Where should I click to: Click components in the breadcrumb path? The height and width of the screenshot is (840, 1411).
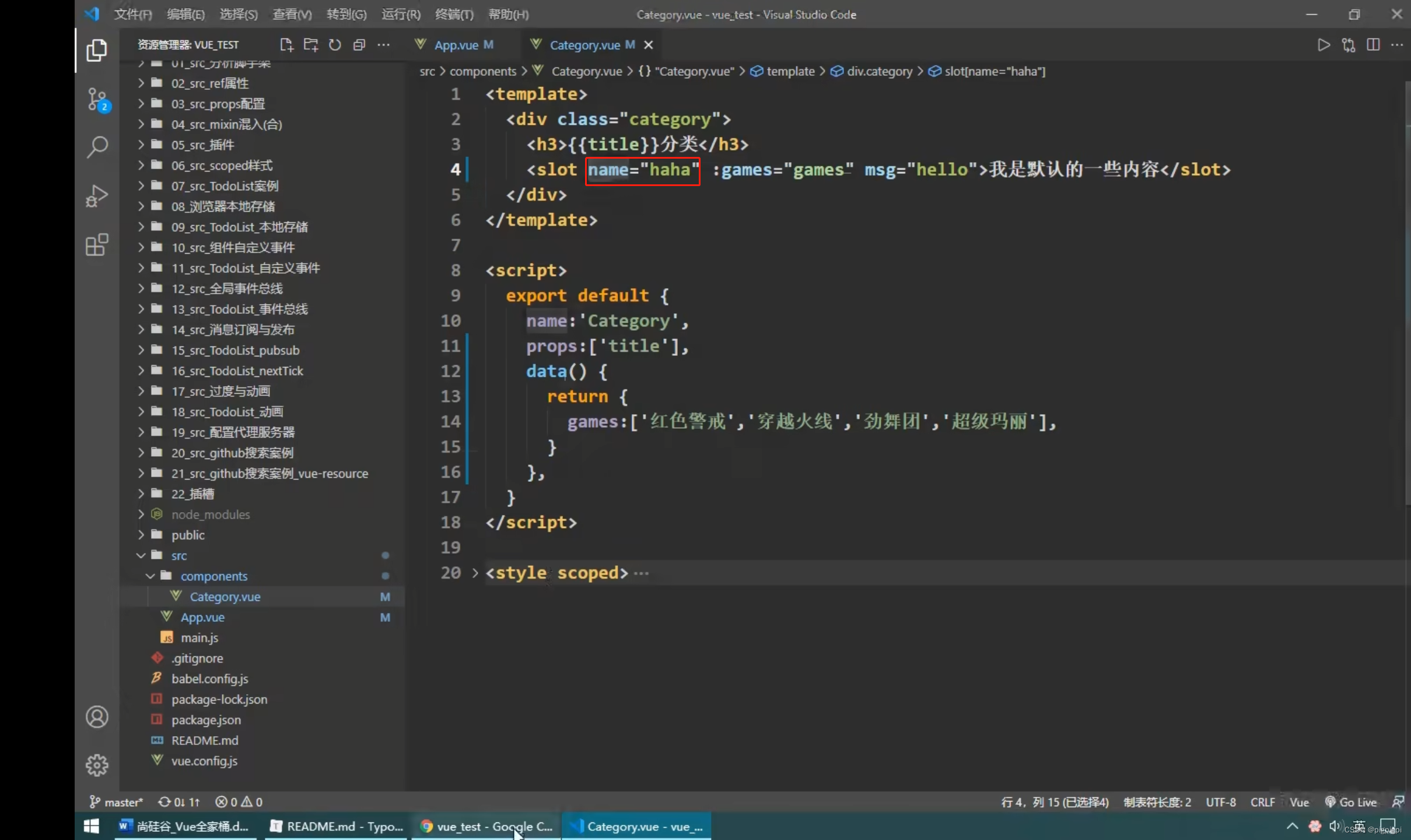pyautogui.click(x=483, y=71)
